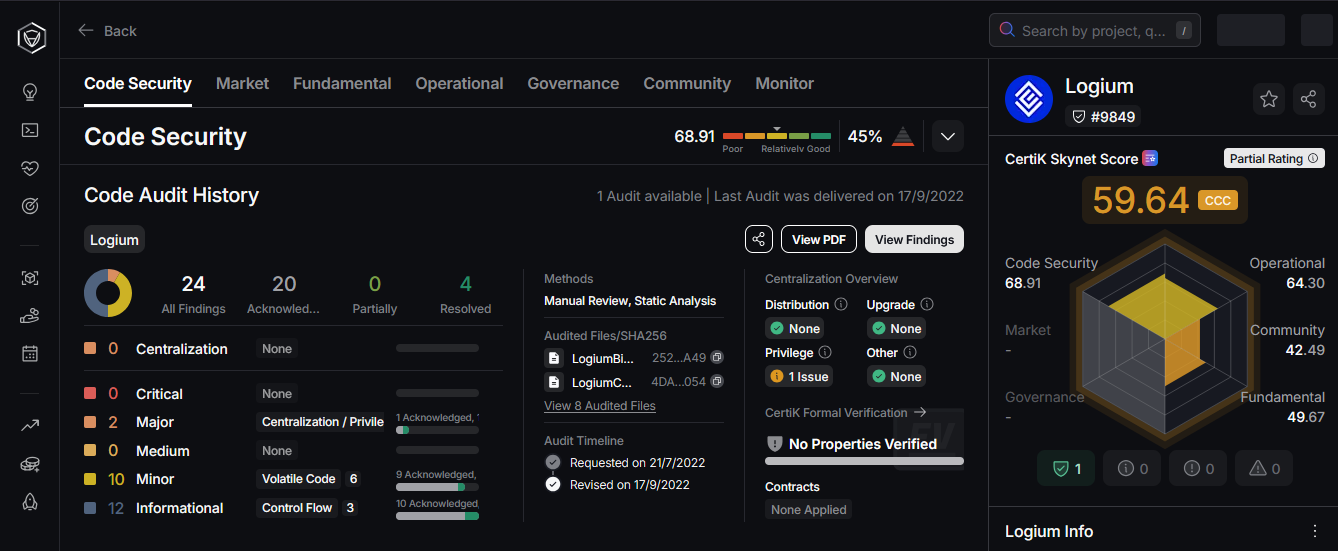Collapse the Code Security section chevron

948,136
